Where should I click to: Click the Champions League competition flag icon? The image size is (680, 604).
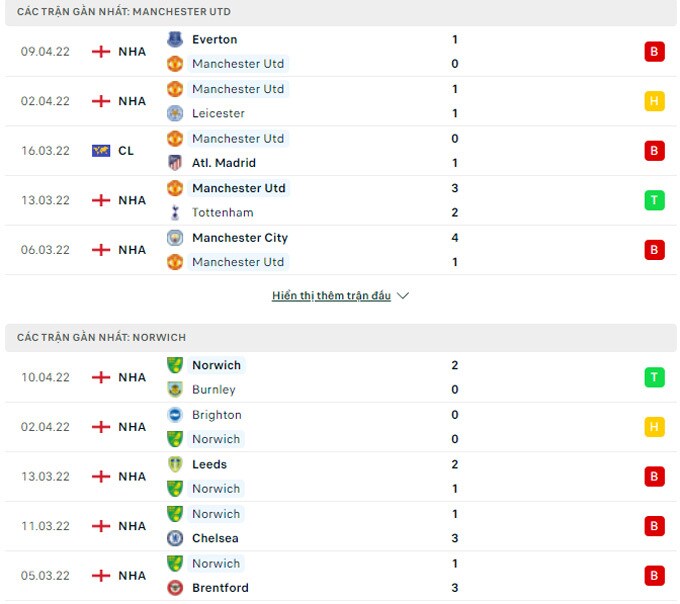coord(101,151)
